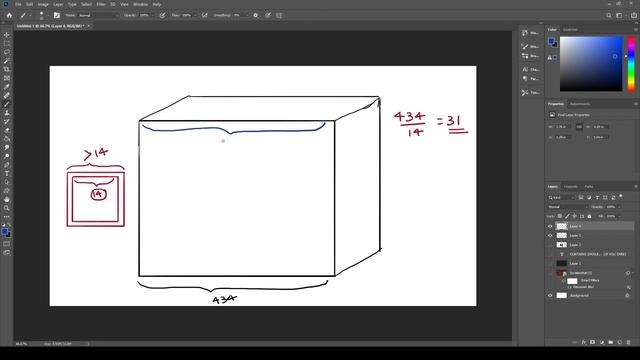
Task: Switch to the Channels tab
Action: [x=571, y=187]
